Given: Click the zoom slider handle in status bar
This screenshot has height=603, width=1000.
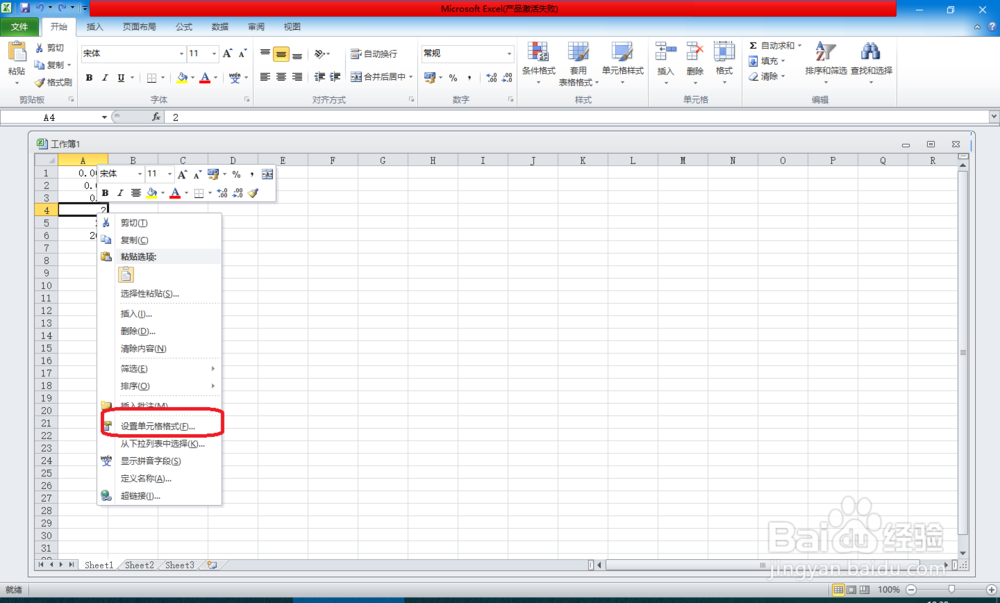Looking at the screenshot, I should 952,590.
